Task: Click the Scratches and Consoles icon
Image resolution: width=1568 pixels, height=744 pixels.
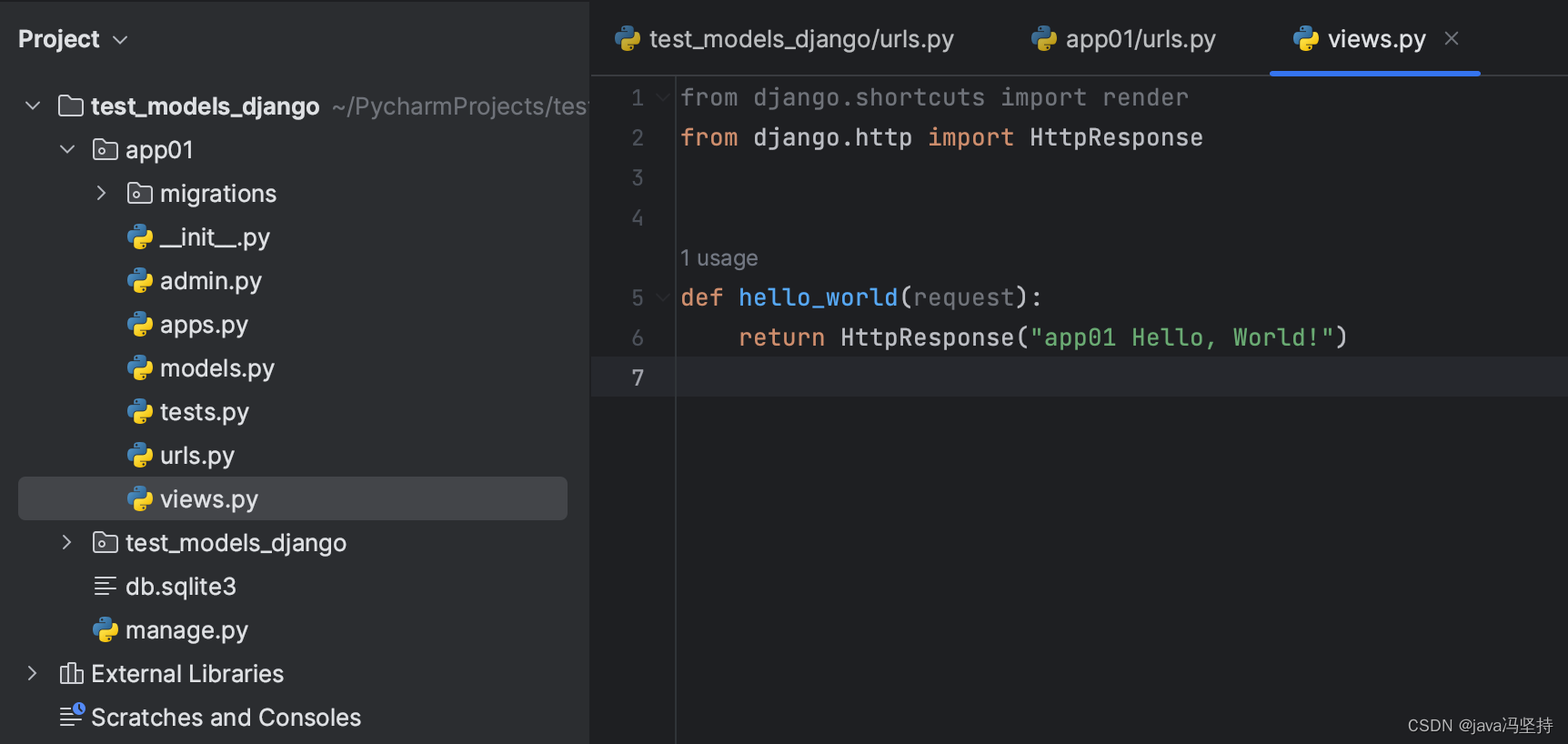Action: 71,717
